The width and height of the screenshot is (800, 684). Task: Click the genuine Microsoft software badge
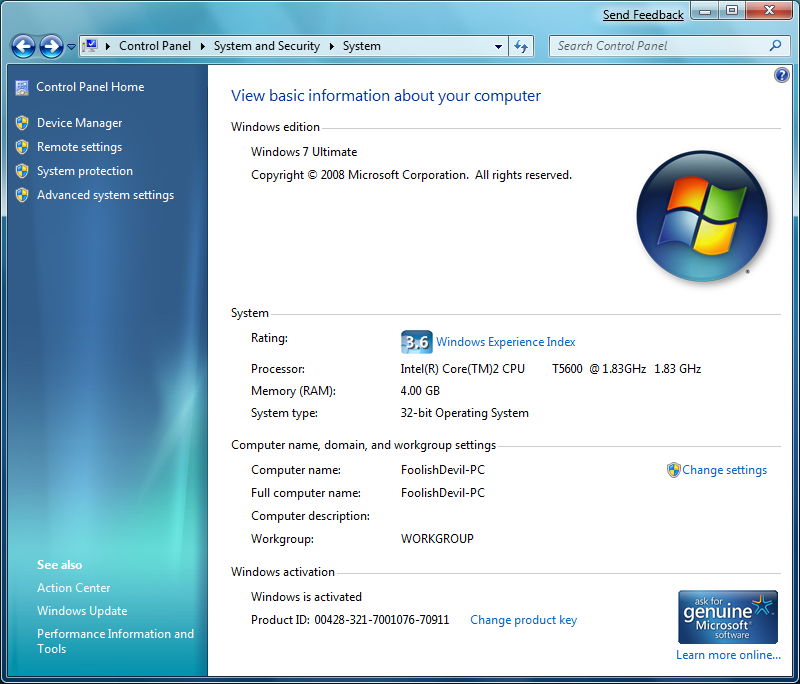pyautogui.click(x=728, y=617)
